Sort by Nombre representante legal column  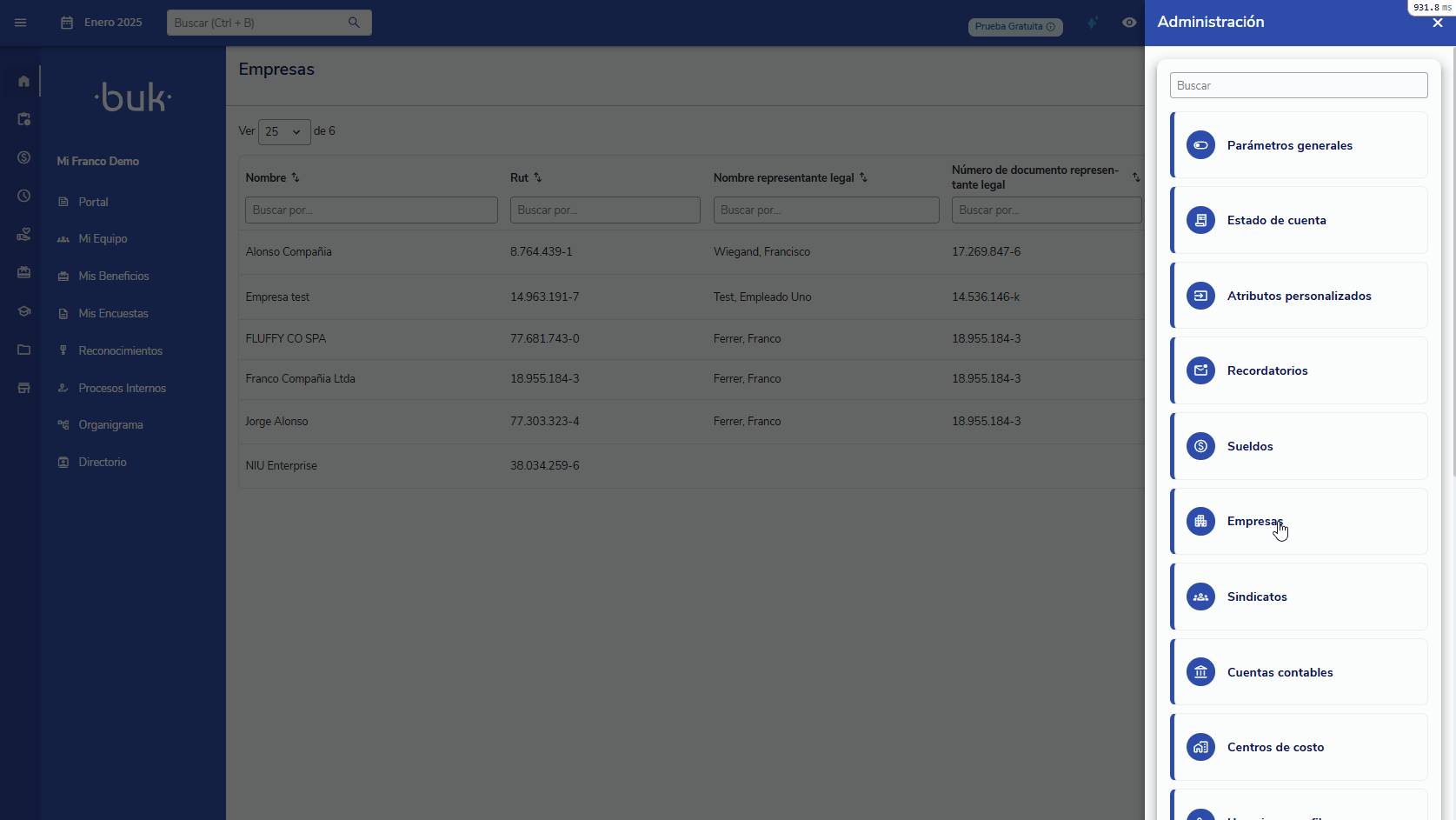click(863, 177)
